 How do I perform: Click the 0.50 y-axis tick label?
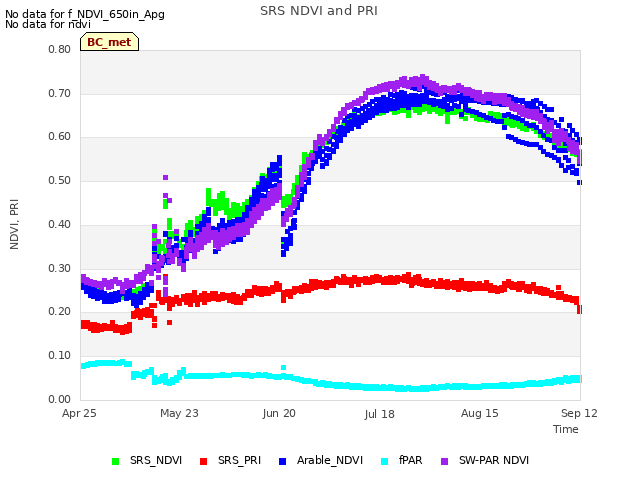pos(60,180)
